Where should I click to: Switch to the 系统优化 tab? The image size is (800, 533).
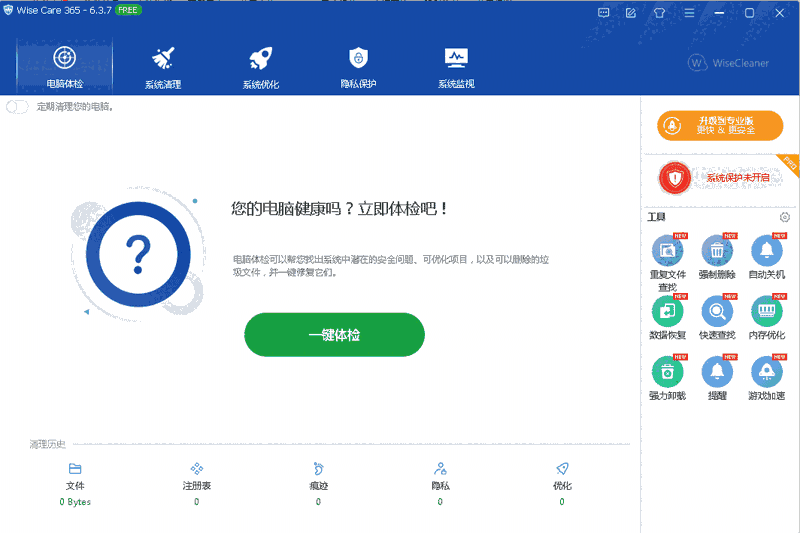point(261,68)
